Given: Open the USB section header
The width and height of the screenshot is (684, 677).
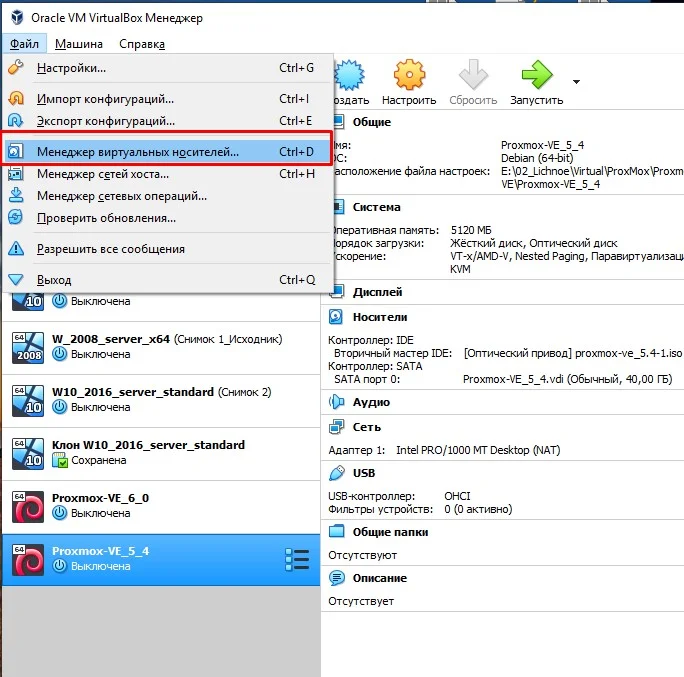Looking at the screenshot, I should 364,473.
